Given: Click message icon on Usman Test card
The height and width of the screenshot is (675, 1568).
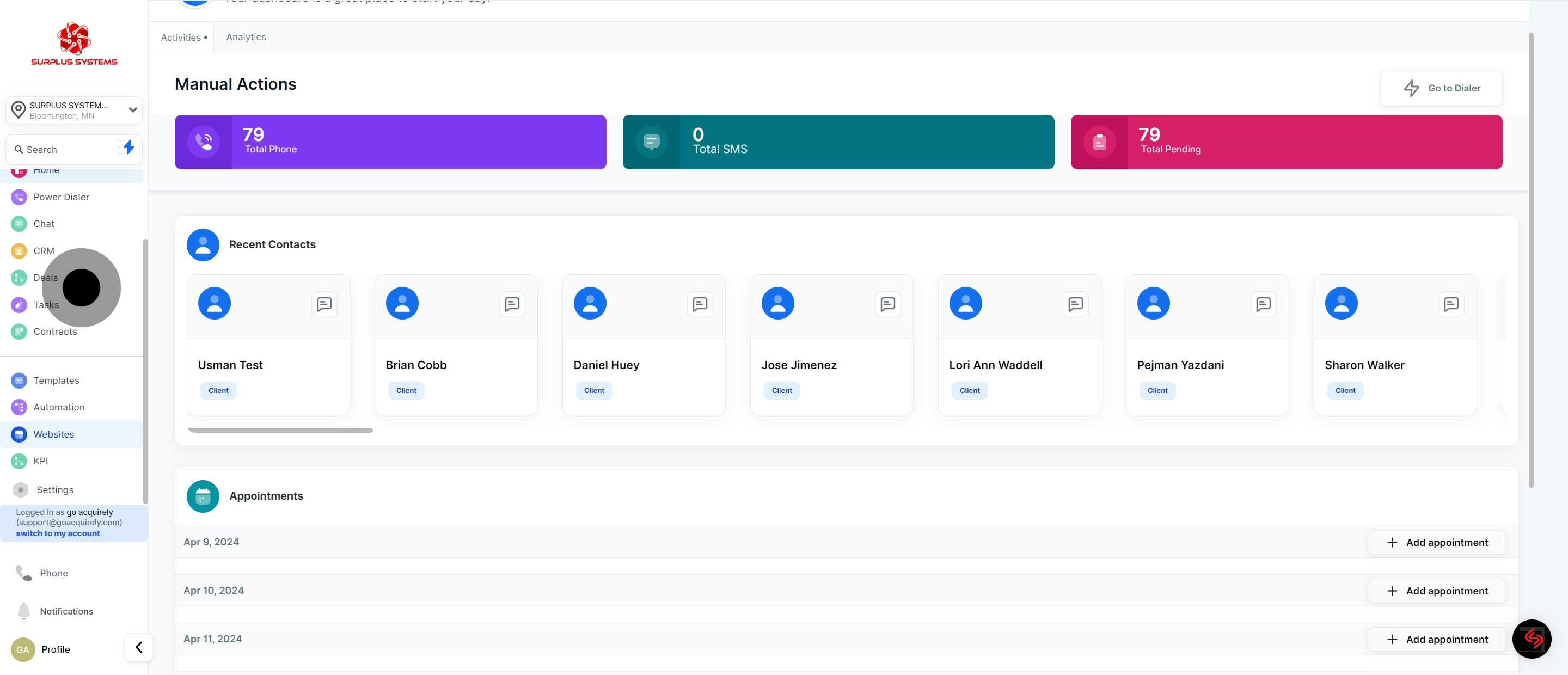Looking at the screenshot, I should pyautogui.click(x=324, y=304).
